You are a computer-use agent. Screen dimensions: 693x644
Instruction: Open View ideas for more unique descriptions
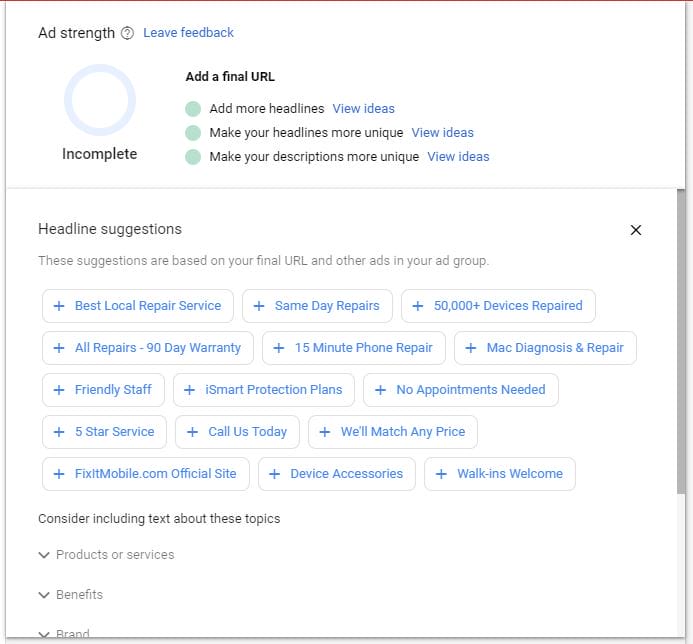point(458,156)
